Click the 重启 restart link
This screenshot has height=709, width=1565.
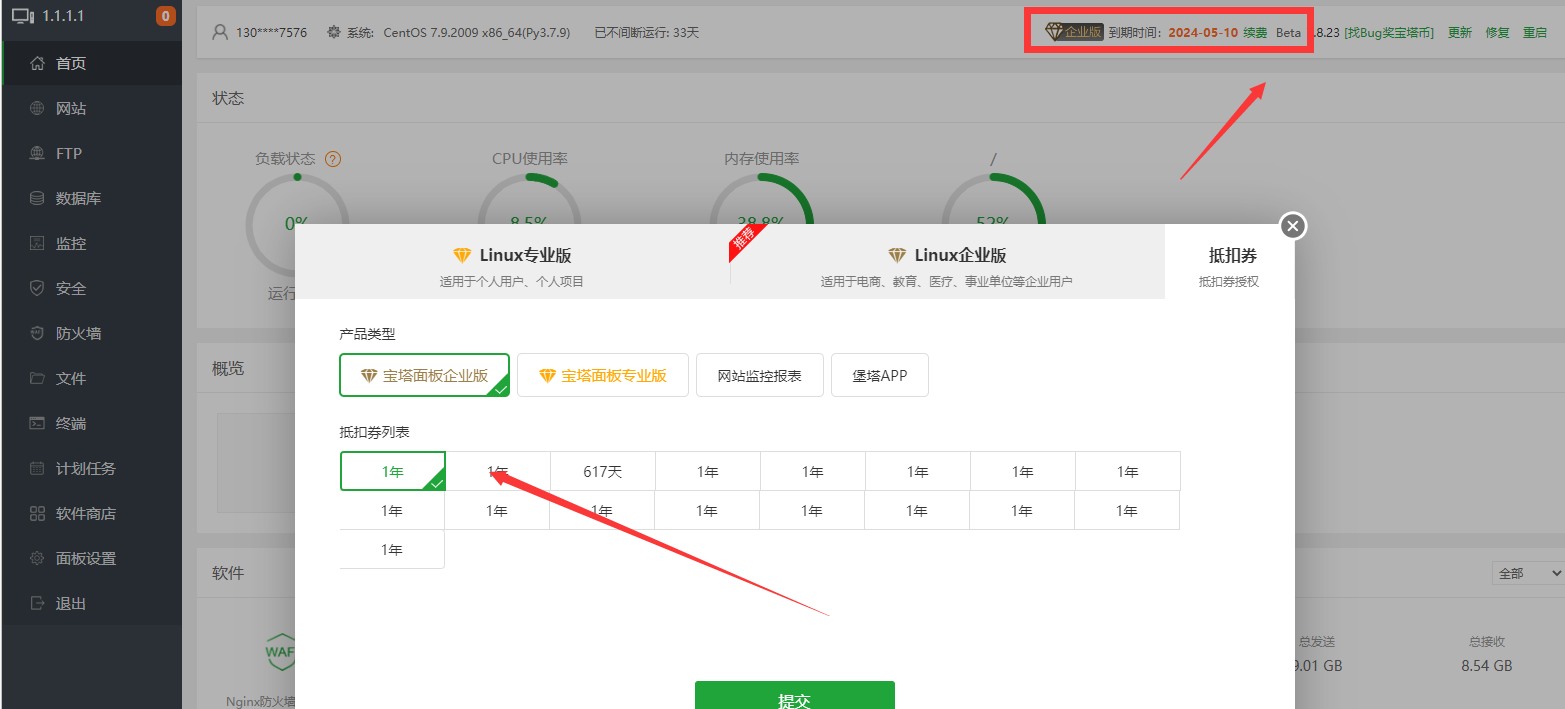click(1535, 32)
